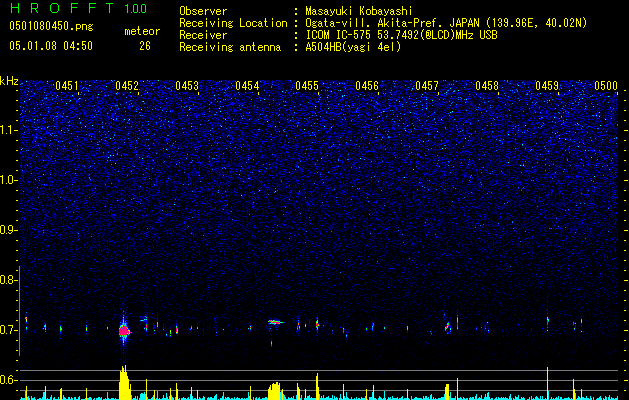Click the 1.1 kHz axis label
629x400 pixels.
[x=8, y=130]
